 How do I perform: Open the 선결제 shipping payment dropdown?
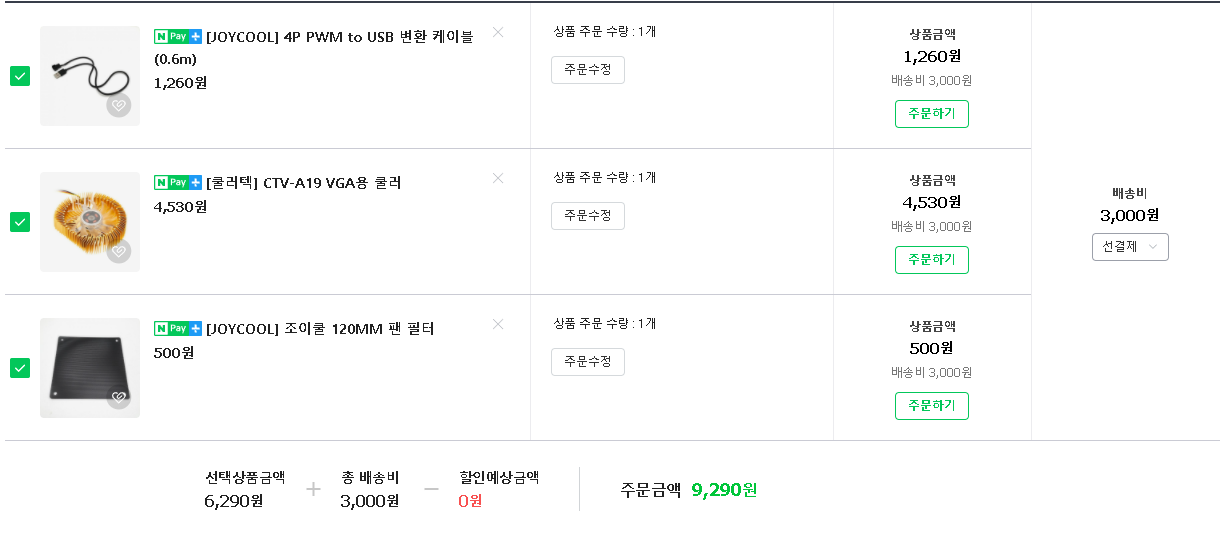[x=1130, y=247]
